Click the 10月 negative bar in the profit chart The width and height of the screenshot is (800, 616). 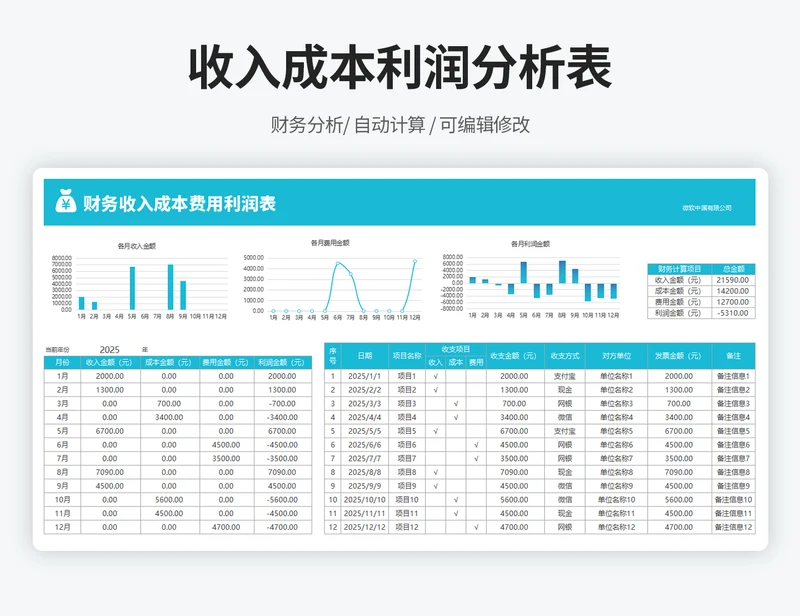tap(588, 292)
